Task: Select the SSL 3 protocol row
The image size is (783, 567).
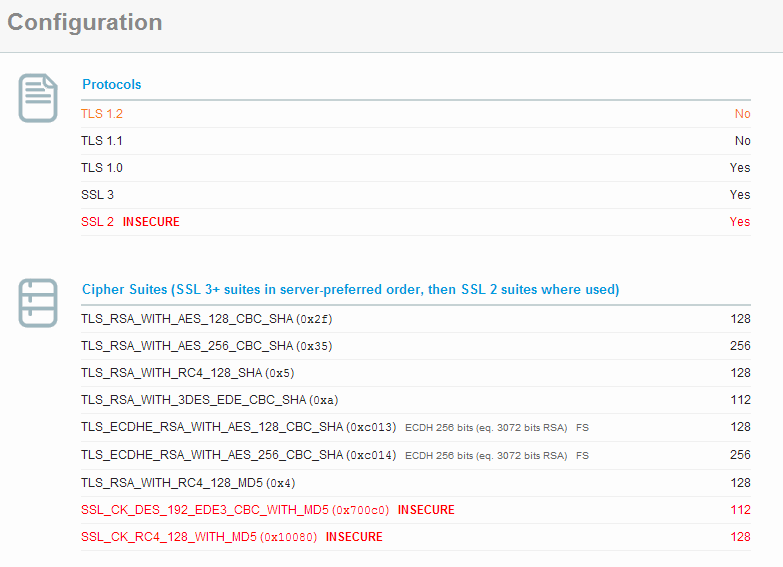Action: [415, 195]
